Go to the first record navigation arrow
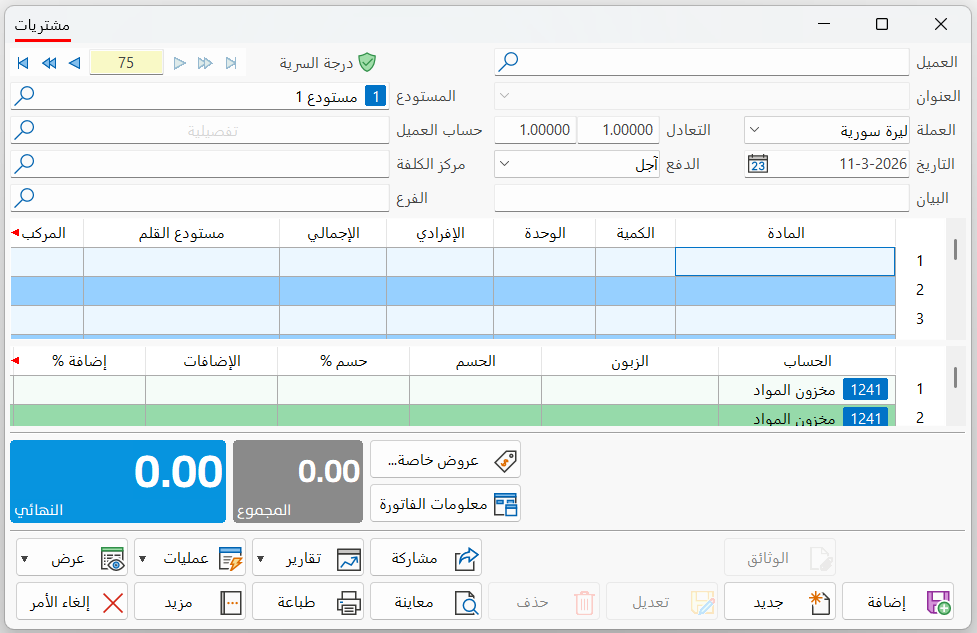Viewport: 977px width, 633px height. point(23,63)
